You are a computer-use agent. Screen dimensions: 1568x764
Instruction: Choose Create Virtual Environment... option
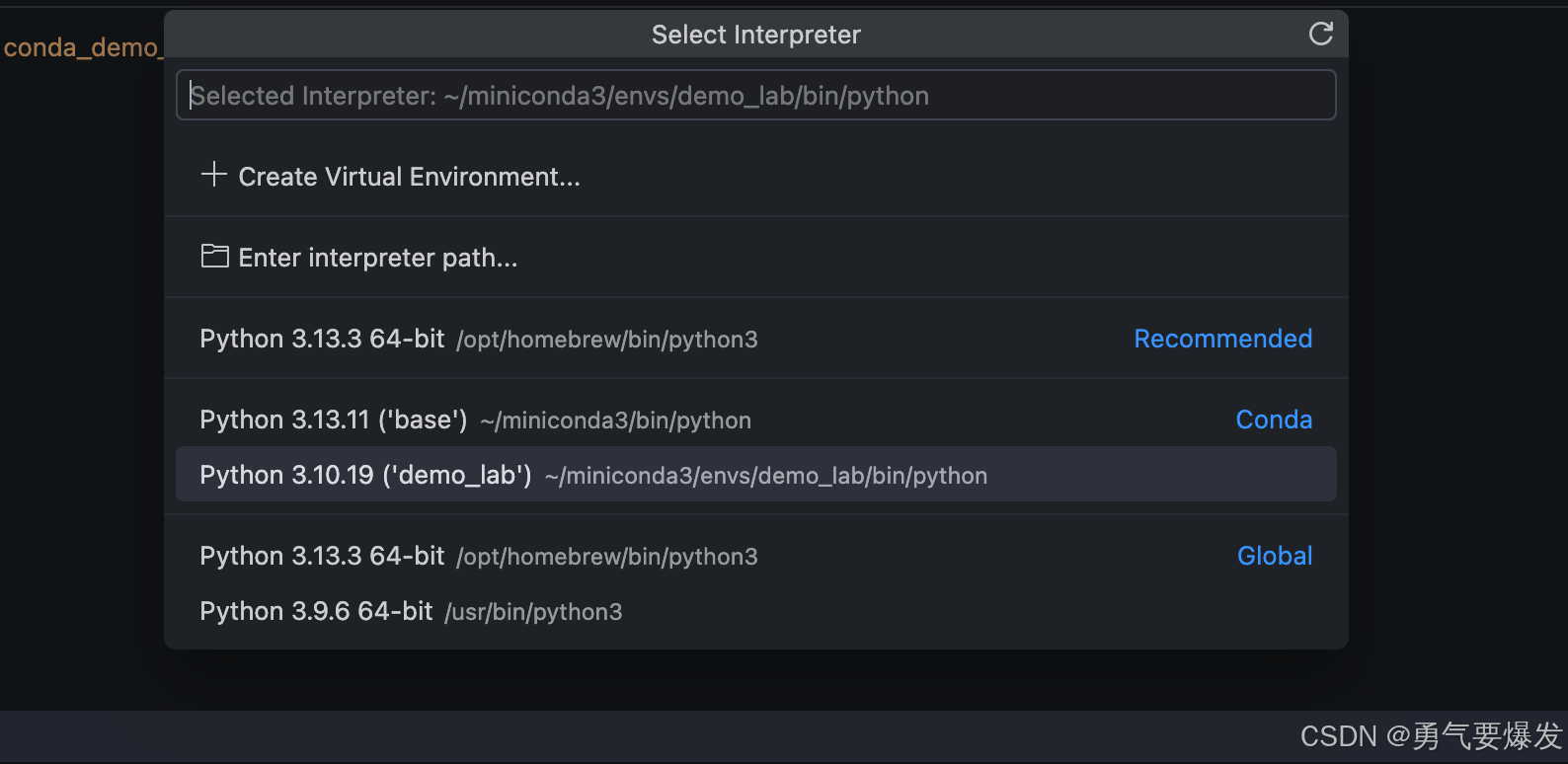click(x=755, y=176)
